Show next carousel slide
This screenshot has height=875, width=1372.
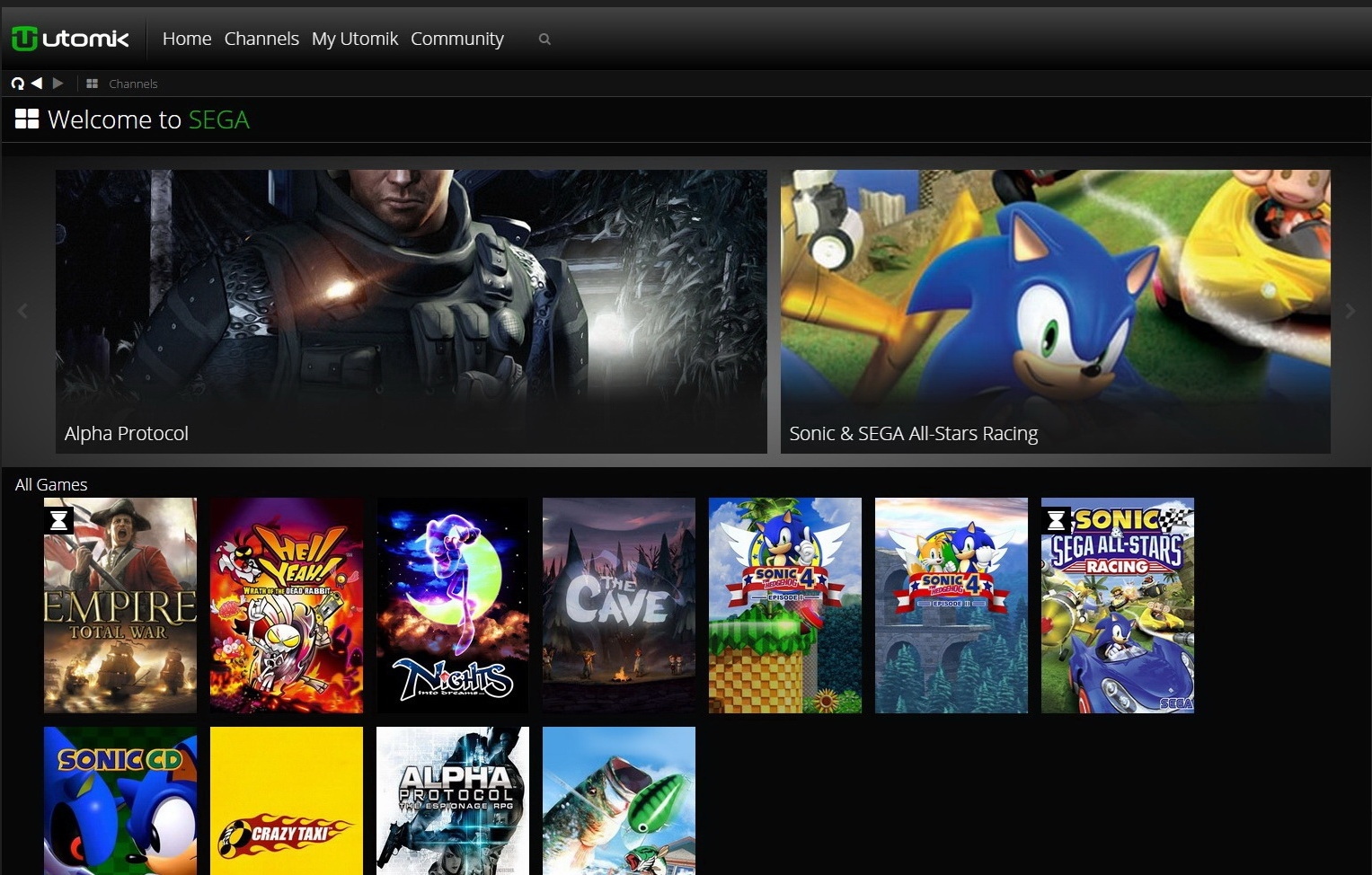(x=1350, y=311)
